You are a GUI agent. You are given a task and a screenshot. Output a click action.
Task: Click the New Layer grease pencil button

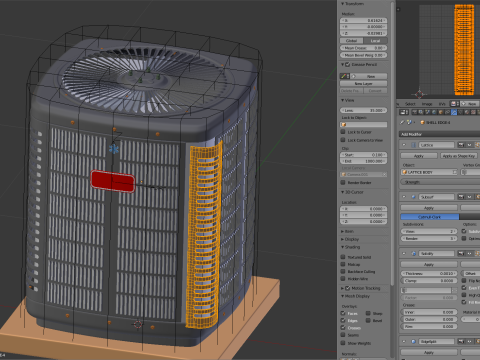coord(364,83)
